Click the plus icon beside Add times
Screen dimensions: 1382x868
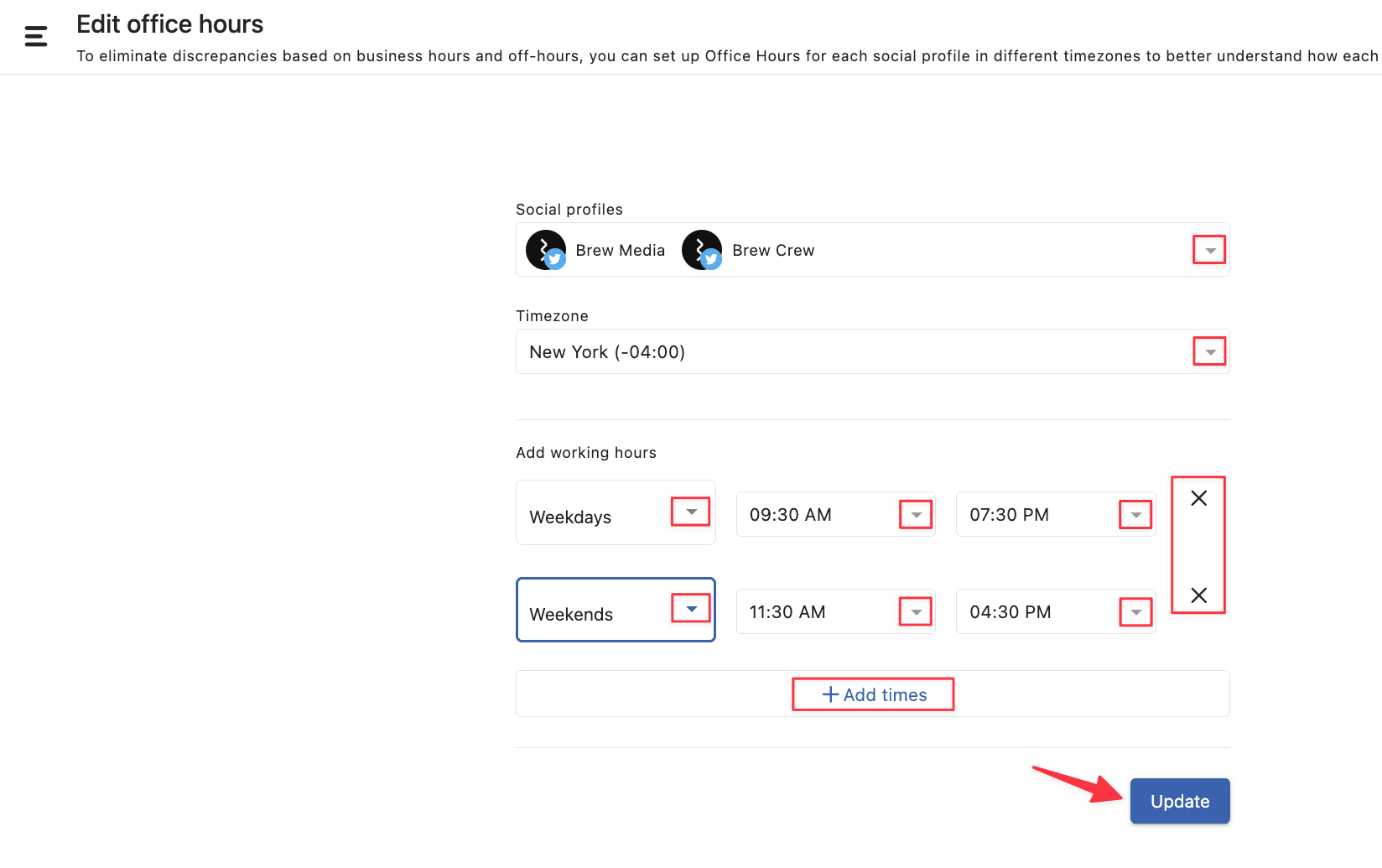point(830,694)
